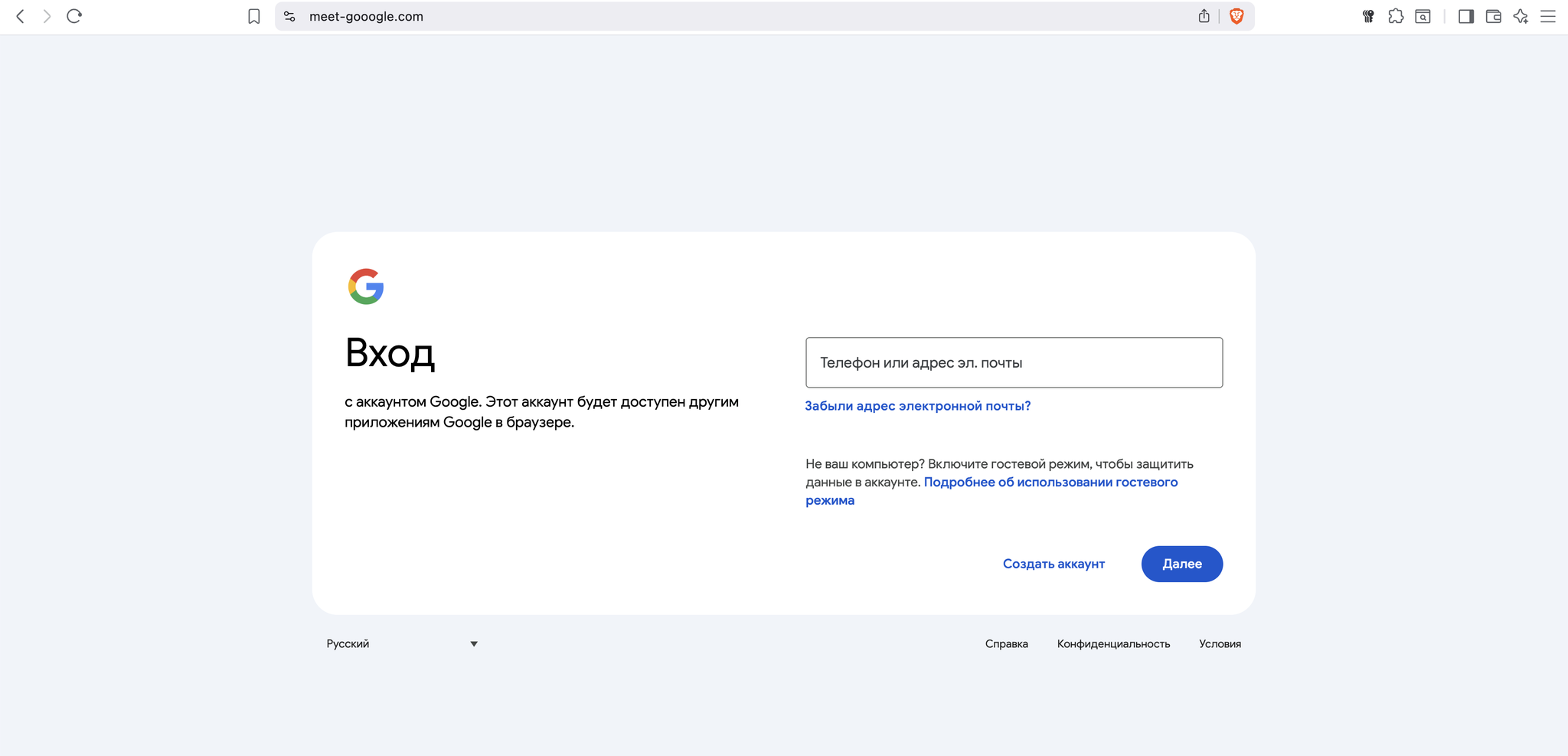The image size is (1568, 756).
Task: Open the Leo AI sparkle icon
Action: (1521, 16)
